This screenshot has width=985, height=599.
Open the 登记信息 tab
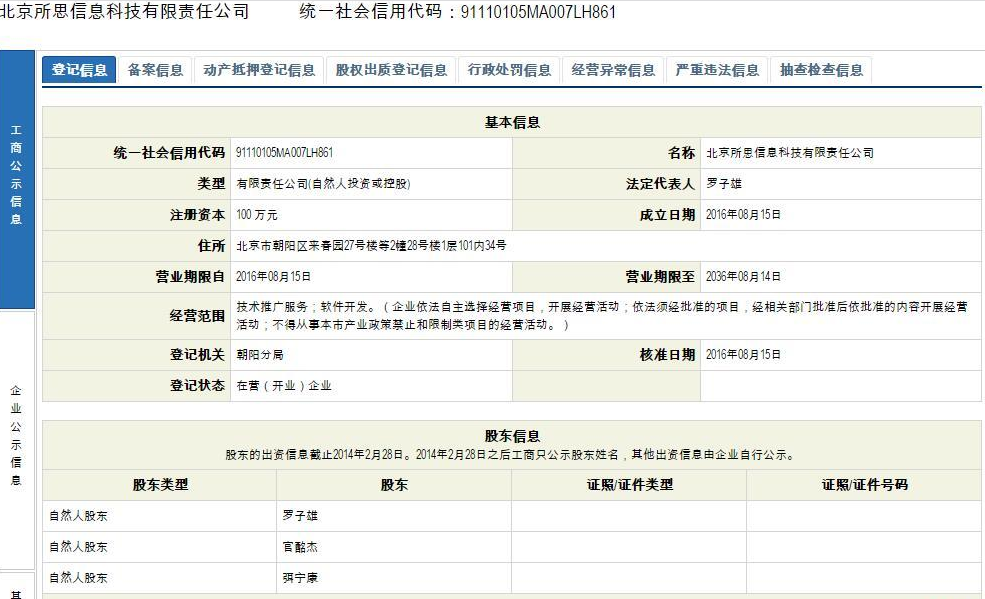click(x=79, y=70)
